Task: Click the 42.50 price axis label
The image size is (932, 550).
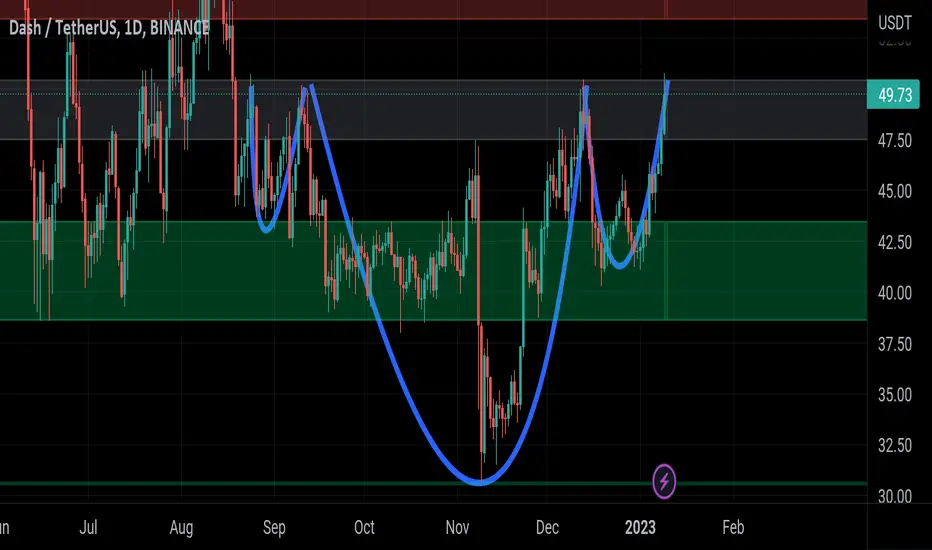Action: [x=895, y=242]
